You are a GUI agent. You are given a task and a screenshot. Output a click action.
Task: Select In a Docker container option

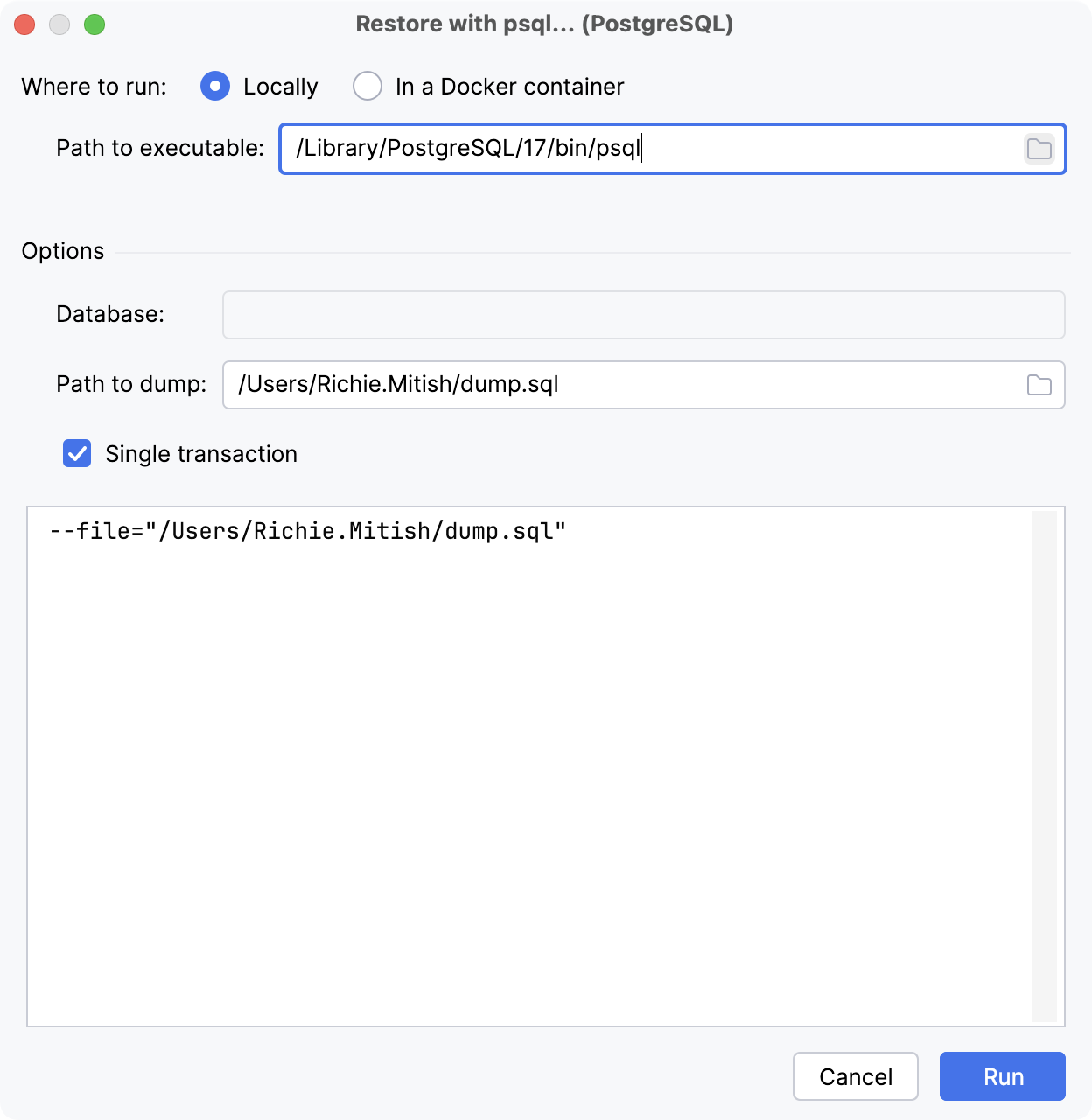[x=367, y=86]
